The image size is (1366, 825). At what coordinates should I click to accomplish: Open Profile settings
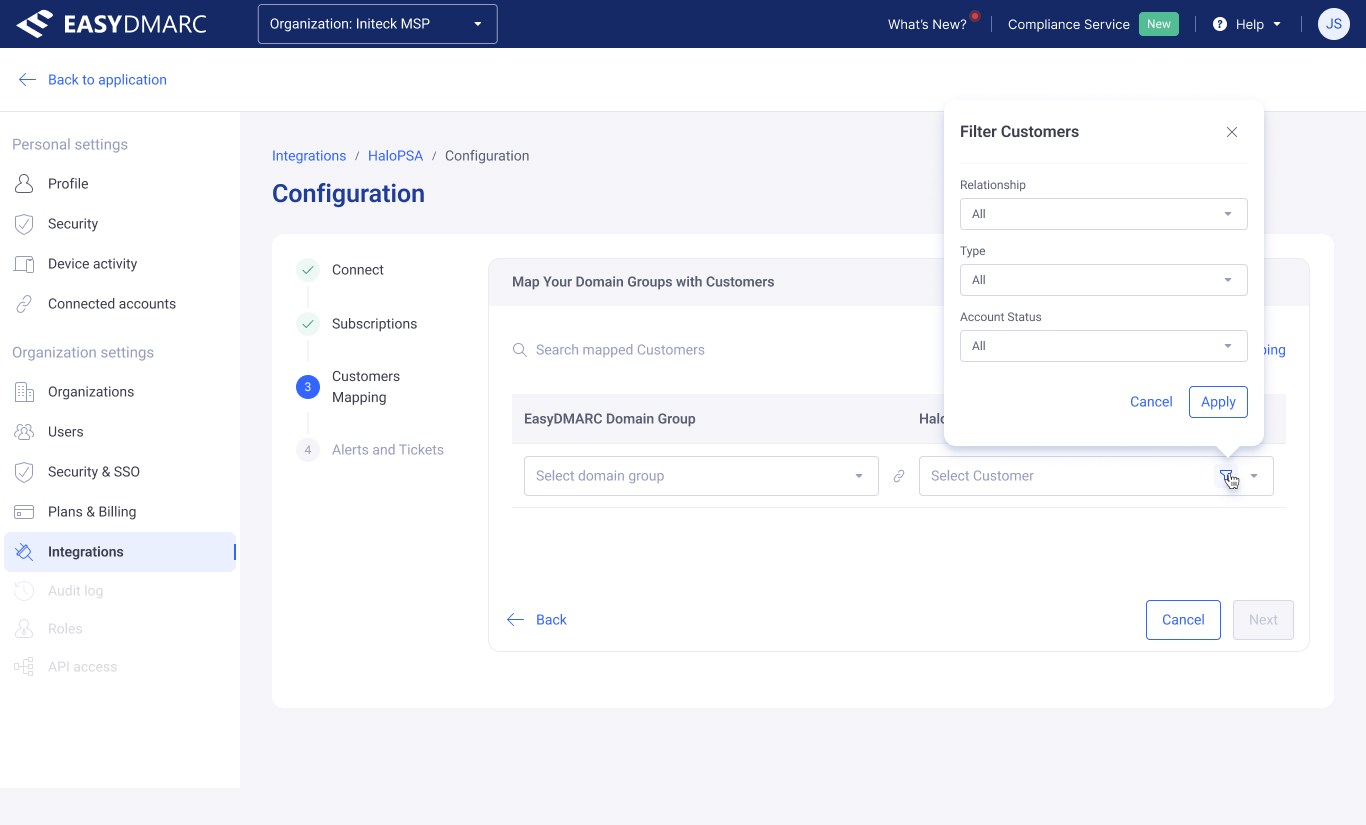pyautogui.click(x=68, y=184)
